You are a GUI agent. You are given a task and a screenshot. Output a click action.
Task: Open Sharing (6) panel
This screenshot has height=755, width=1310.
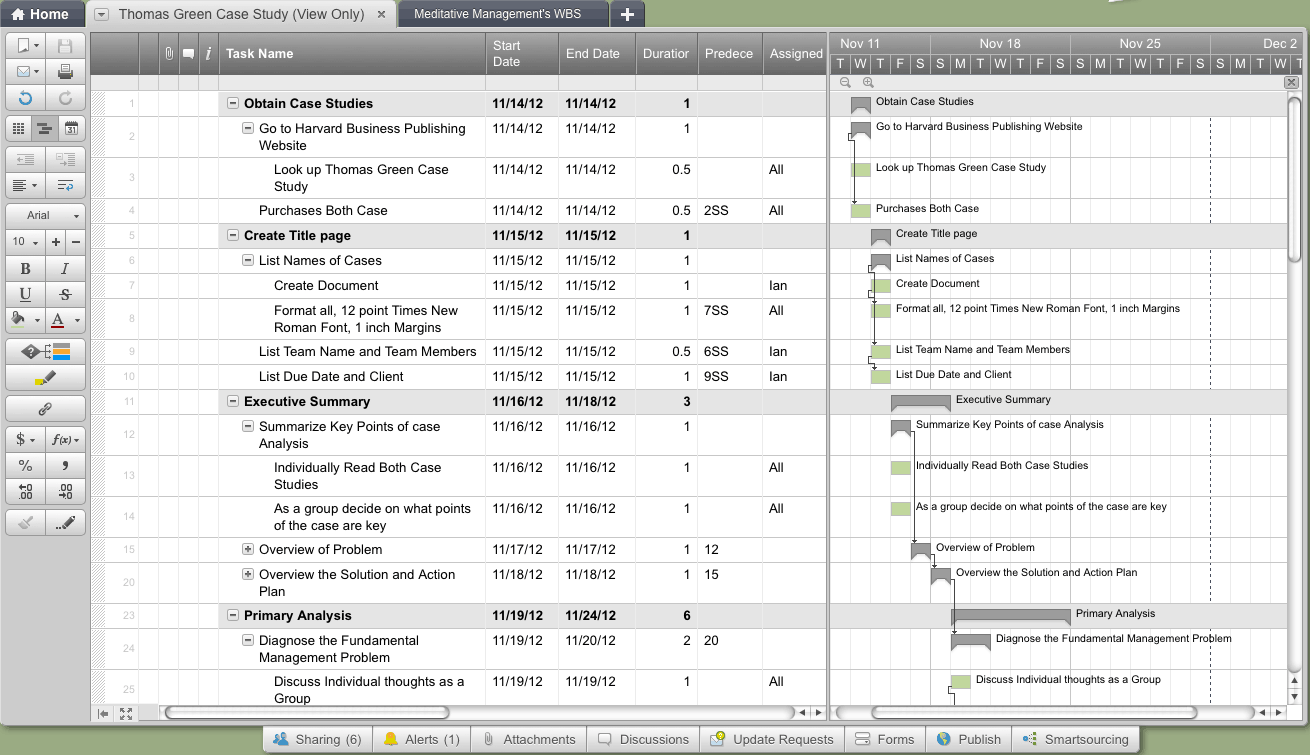[x=317, y=739]
